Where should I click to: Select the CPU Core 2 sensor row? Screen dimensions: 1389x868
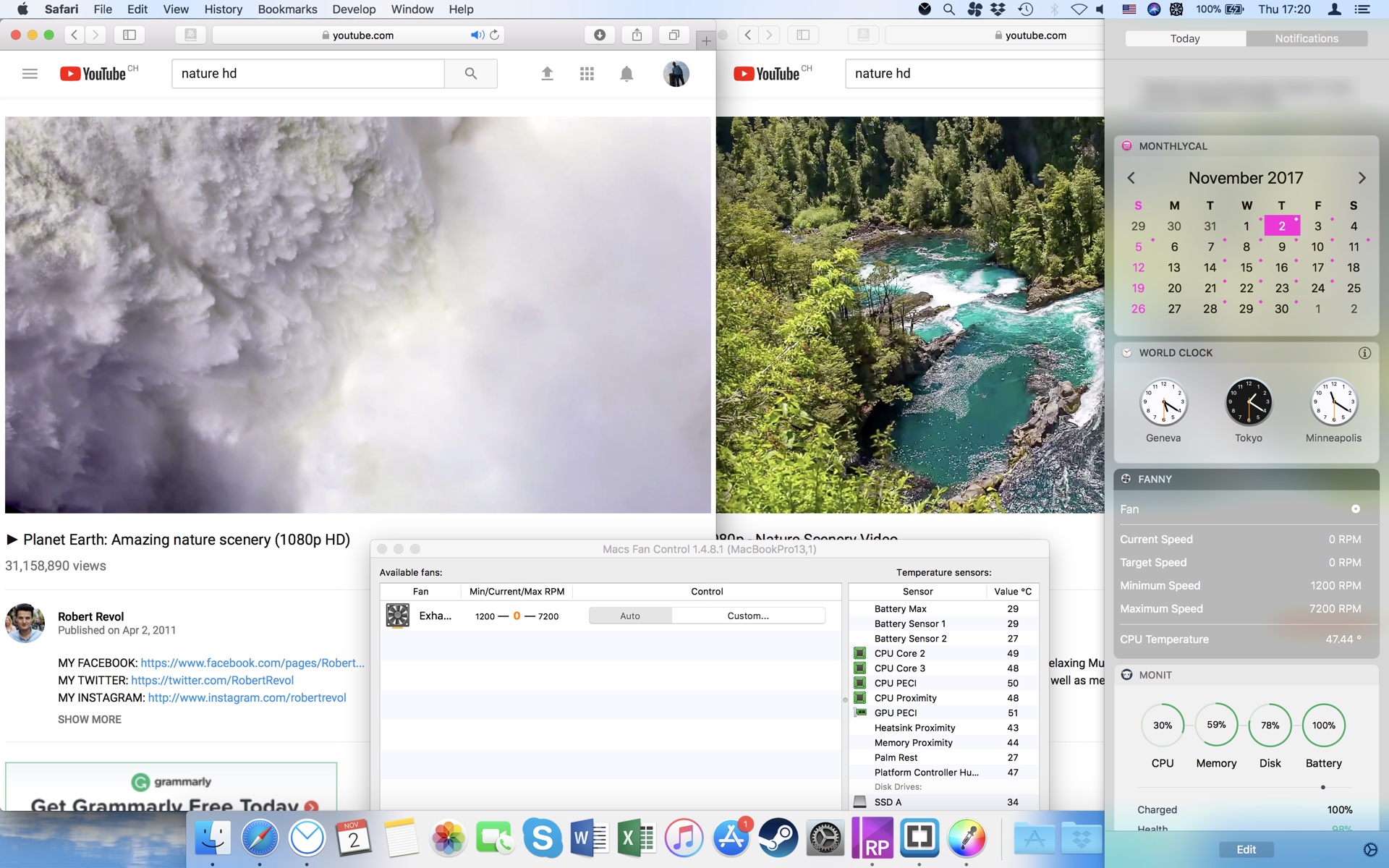click(x=944, y=653)
